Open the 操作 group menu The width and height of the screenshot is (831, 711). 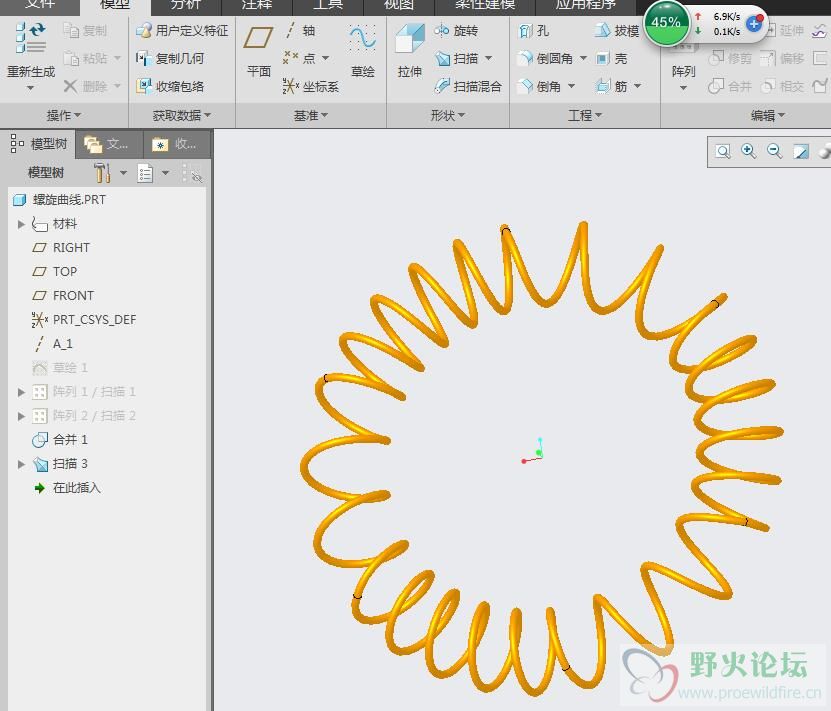64,115
